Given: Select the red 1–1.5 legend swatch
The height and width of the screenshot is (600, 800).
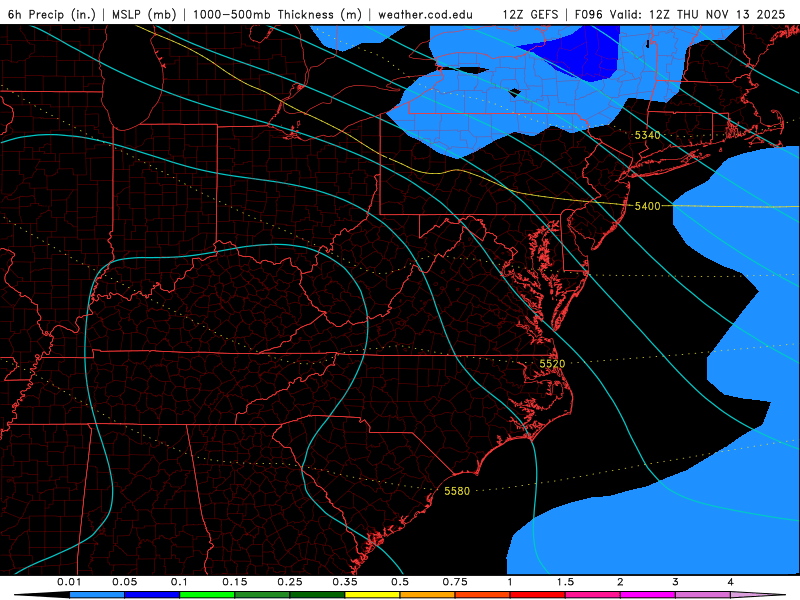Looking at the screenshot, I should coord(538,595).
